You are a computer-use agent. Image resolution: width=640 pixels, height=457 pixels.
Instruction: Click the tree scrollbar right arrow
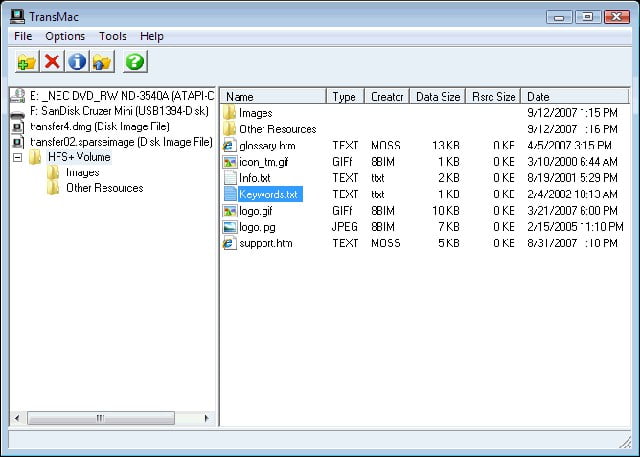coord(206,418)
